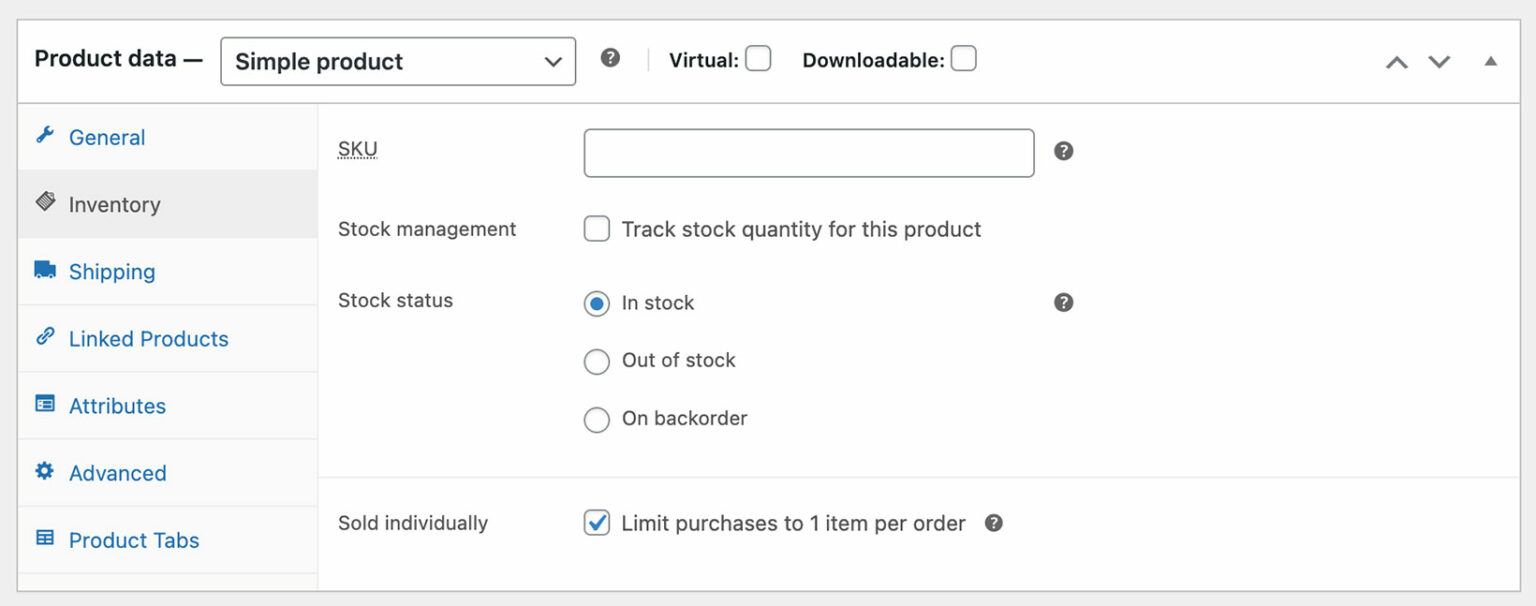This screenshot has width=1536, height=606.
Task: Click the Stock status help icon
Action: (1064, 302)
